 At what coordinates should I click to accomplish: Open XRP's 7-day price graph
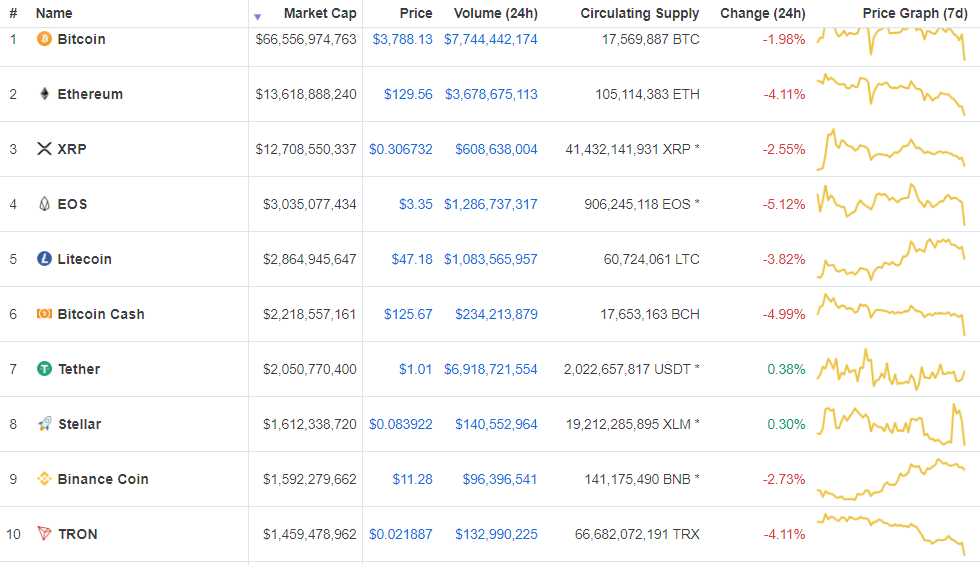891,149
